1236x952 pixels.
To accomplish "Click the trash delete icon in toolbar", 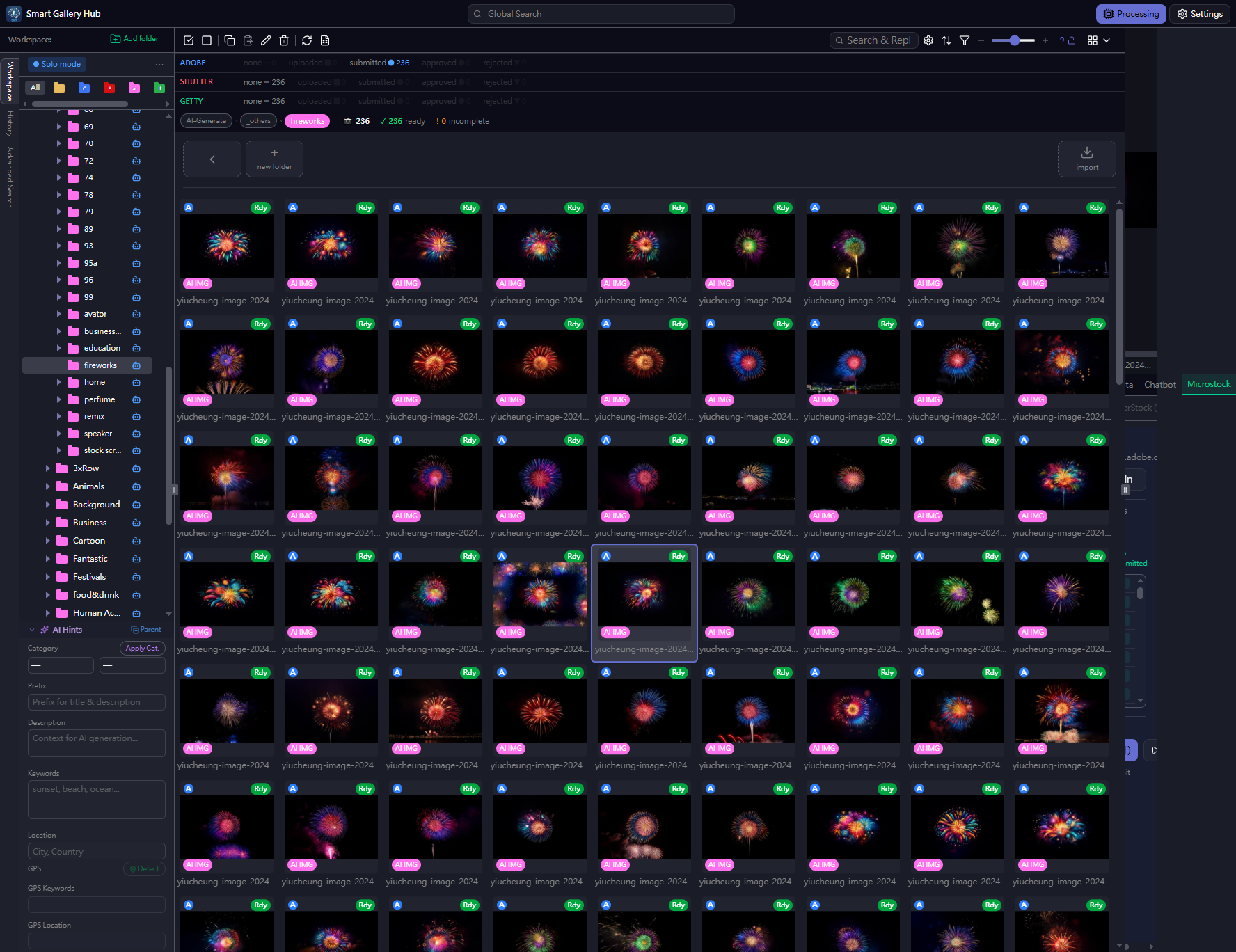I will (x=284, y=40).
